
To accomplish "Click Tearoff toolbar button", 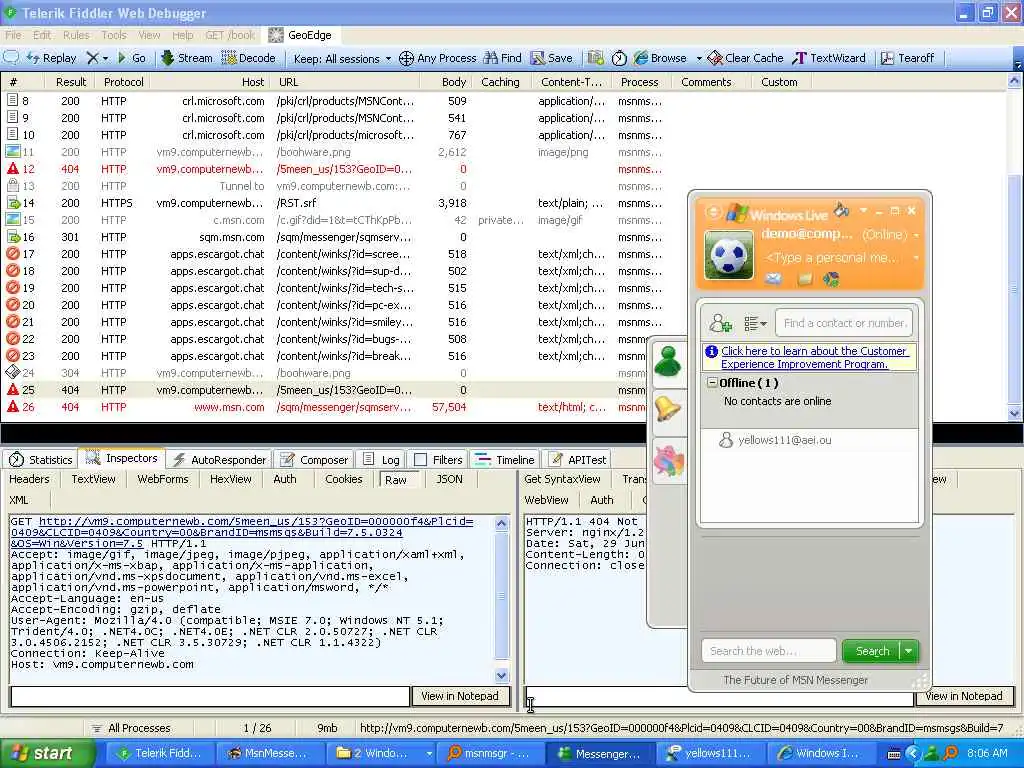I will (x=908, y=58).
